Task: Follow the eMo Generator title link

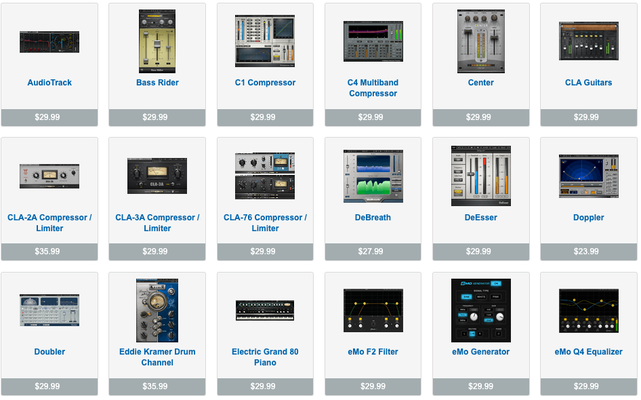Action: [481, 352]
